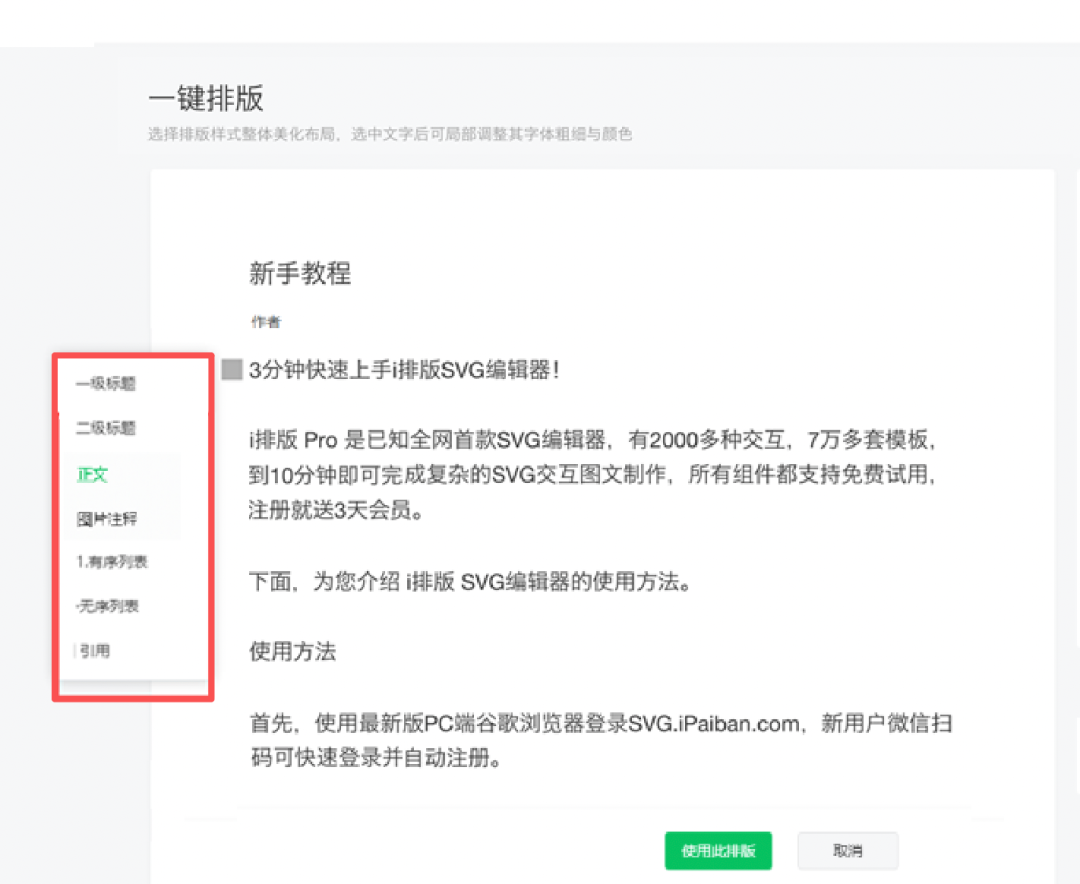The image size is (1080, 884).
Task: Click the 使用此排版 green button
Action: click(718, 850)
